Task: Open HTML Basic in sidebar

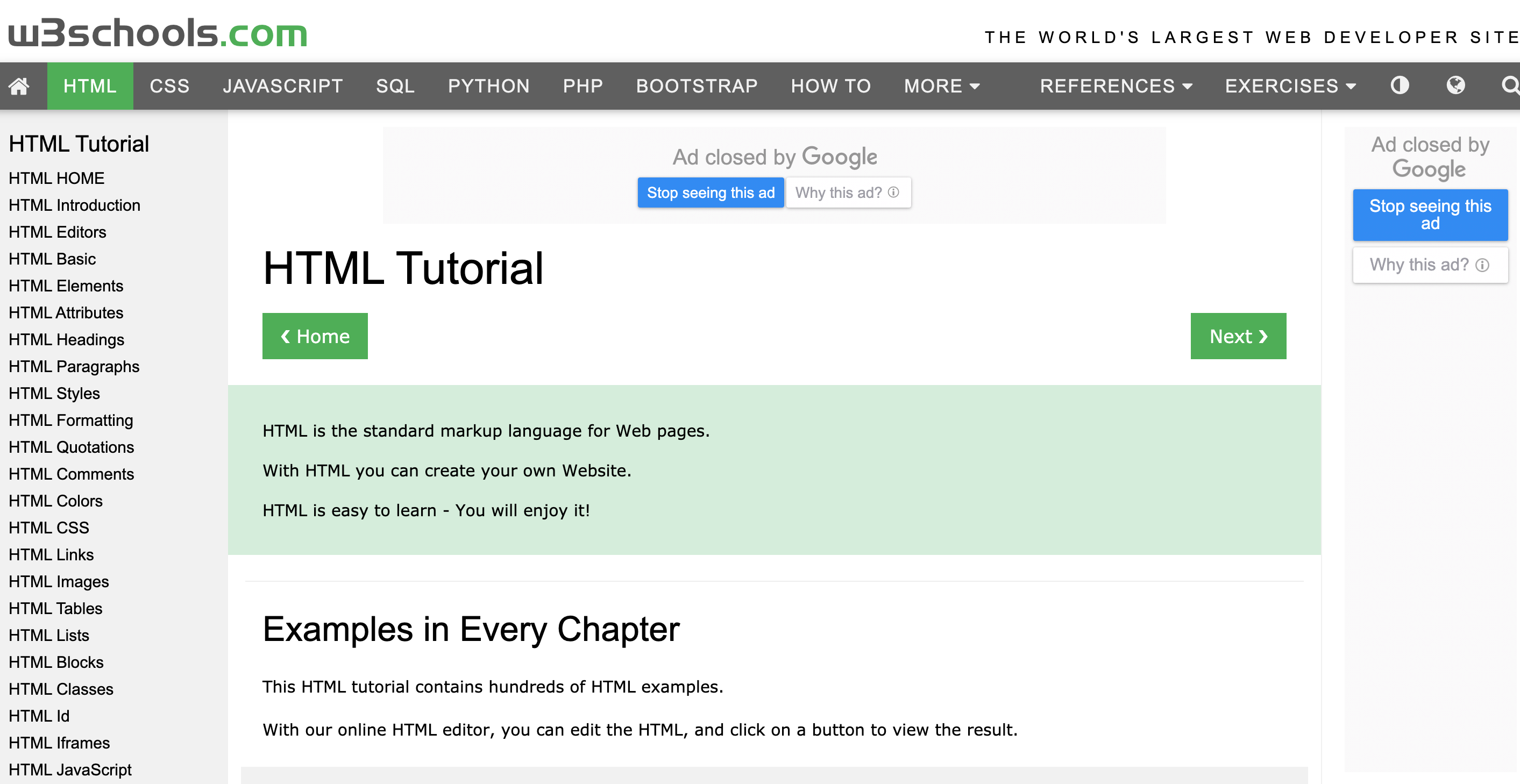Action: [52, 259]
